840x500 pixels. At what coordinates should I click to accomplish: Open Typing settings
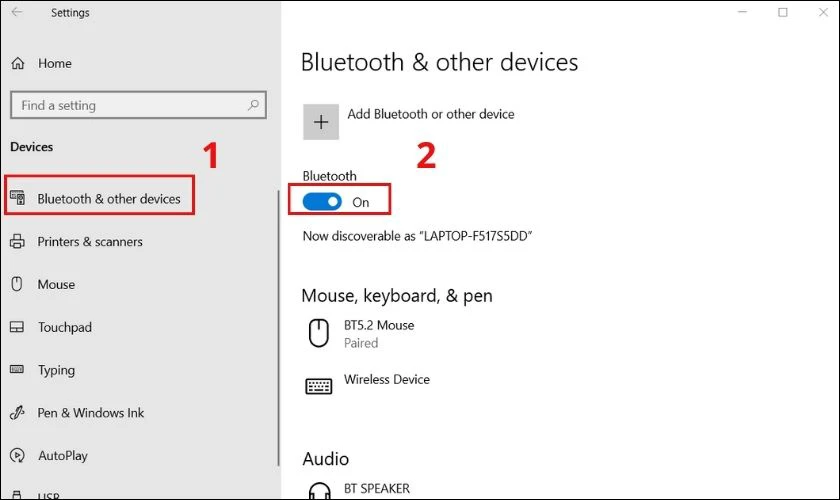tap(56, 370)
